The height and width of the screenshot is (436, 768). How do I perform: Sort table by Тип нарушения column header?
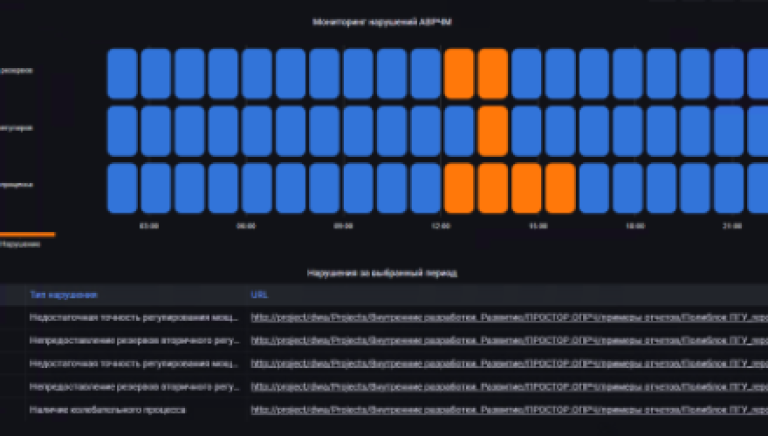(63, 295)
